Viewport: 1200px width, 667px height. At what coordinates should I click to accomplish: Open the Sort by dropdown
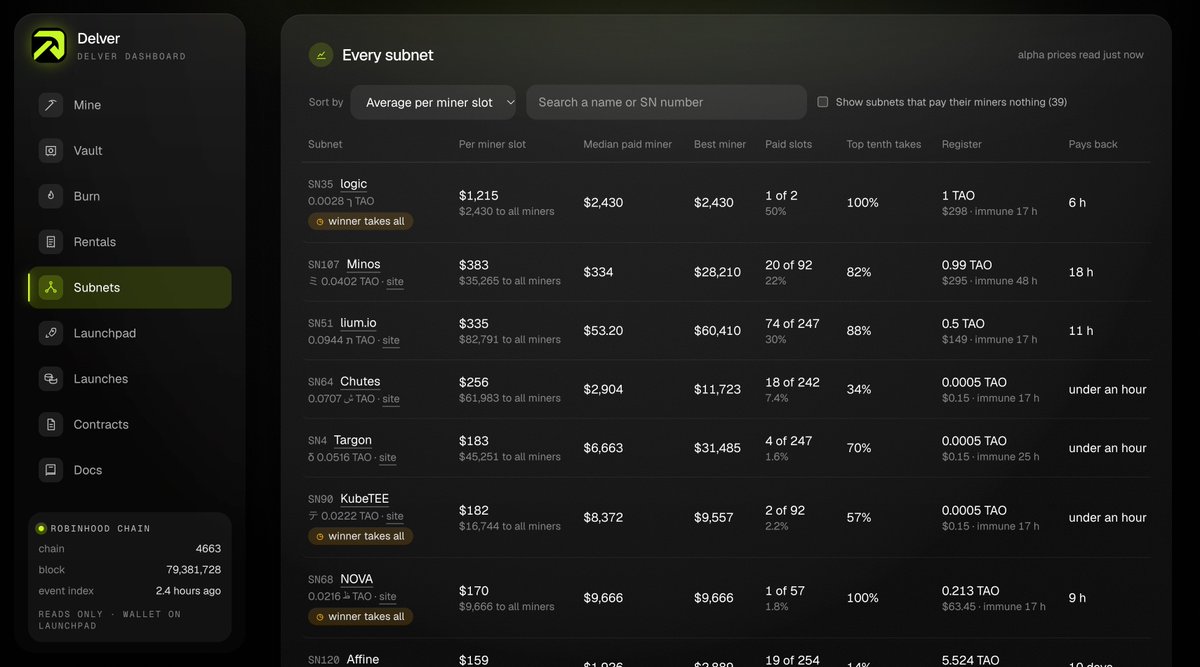tap(434, 102)
